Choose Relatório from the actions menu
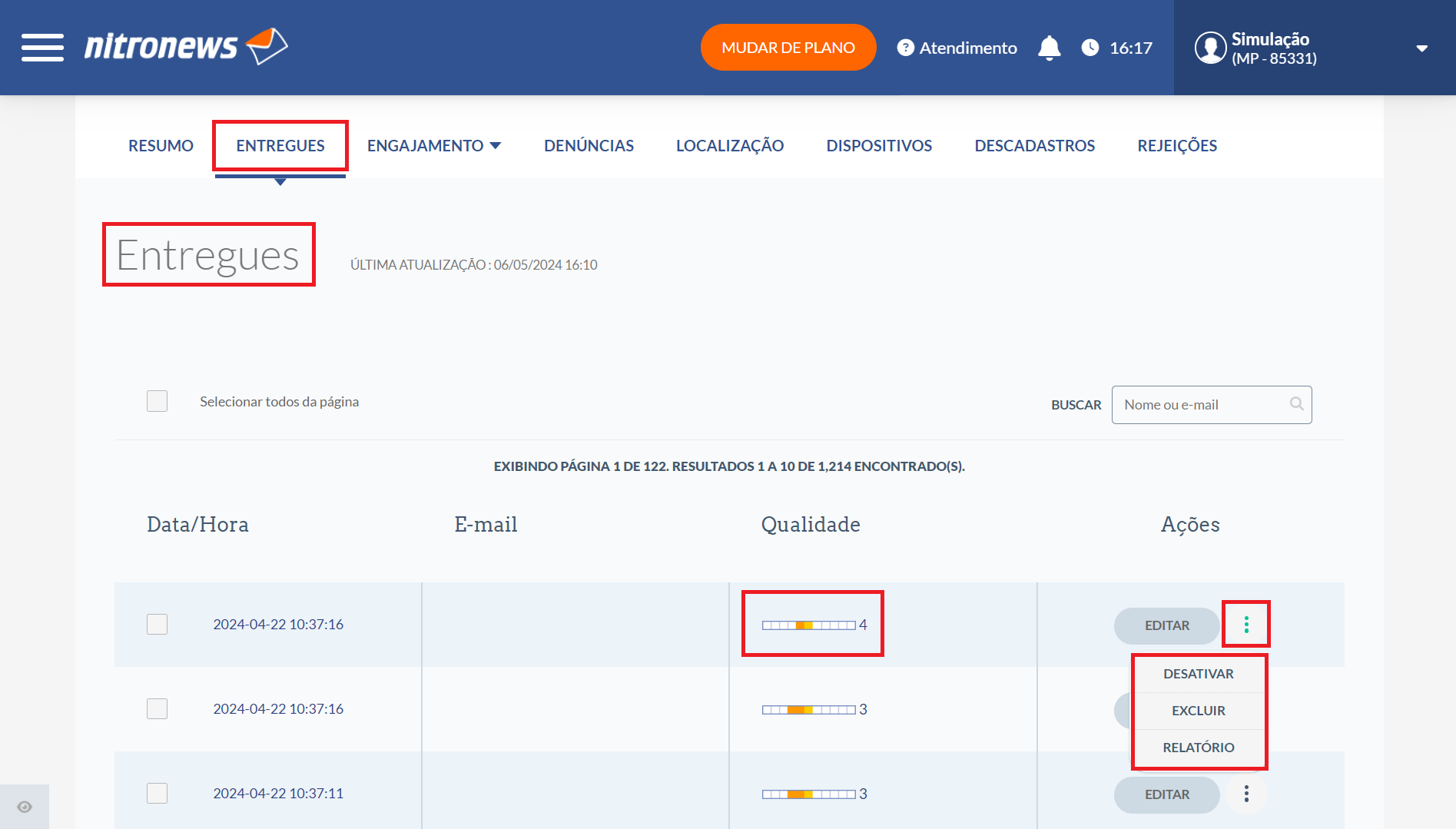Screen dimensions: 1456x829 pyautogui.click(x=1199, y=748)
